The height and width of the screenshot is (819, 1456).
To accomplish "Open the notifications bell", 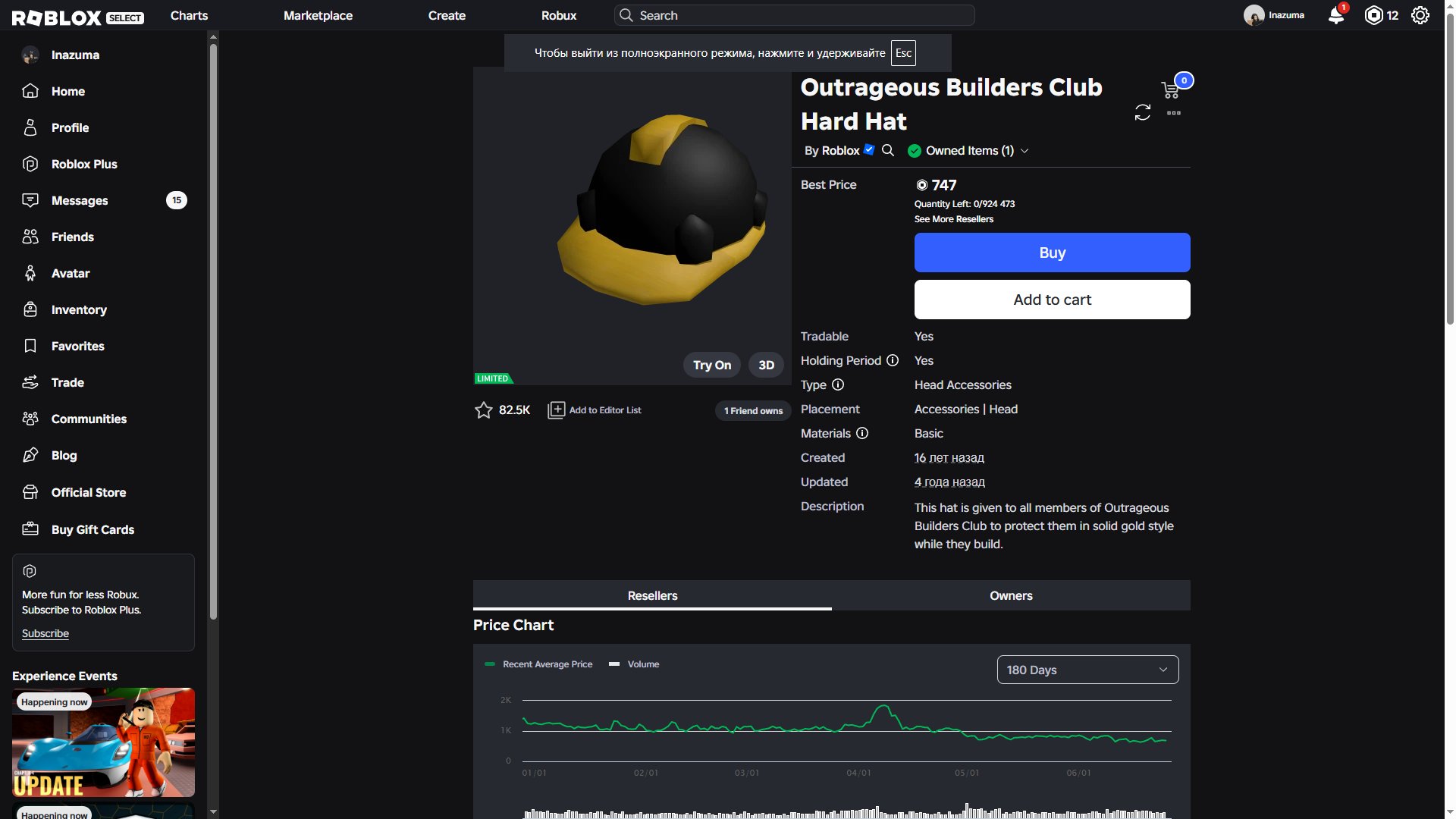I will click(1336, 15).
